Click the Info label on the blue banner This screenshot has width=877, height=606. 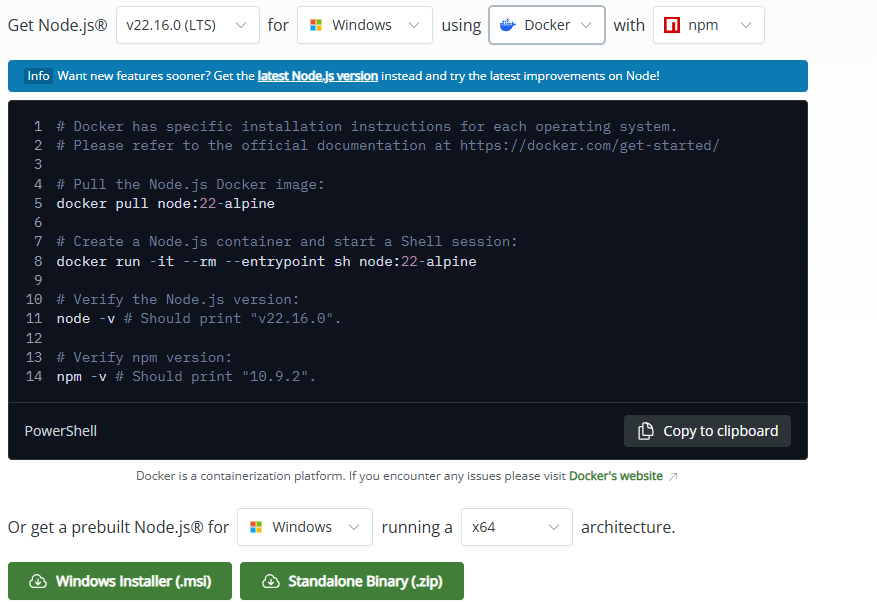38,75
